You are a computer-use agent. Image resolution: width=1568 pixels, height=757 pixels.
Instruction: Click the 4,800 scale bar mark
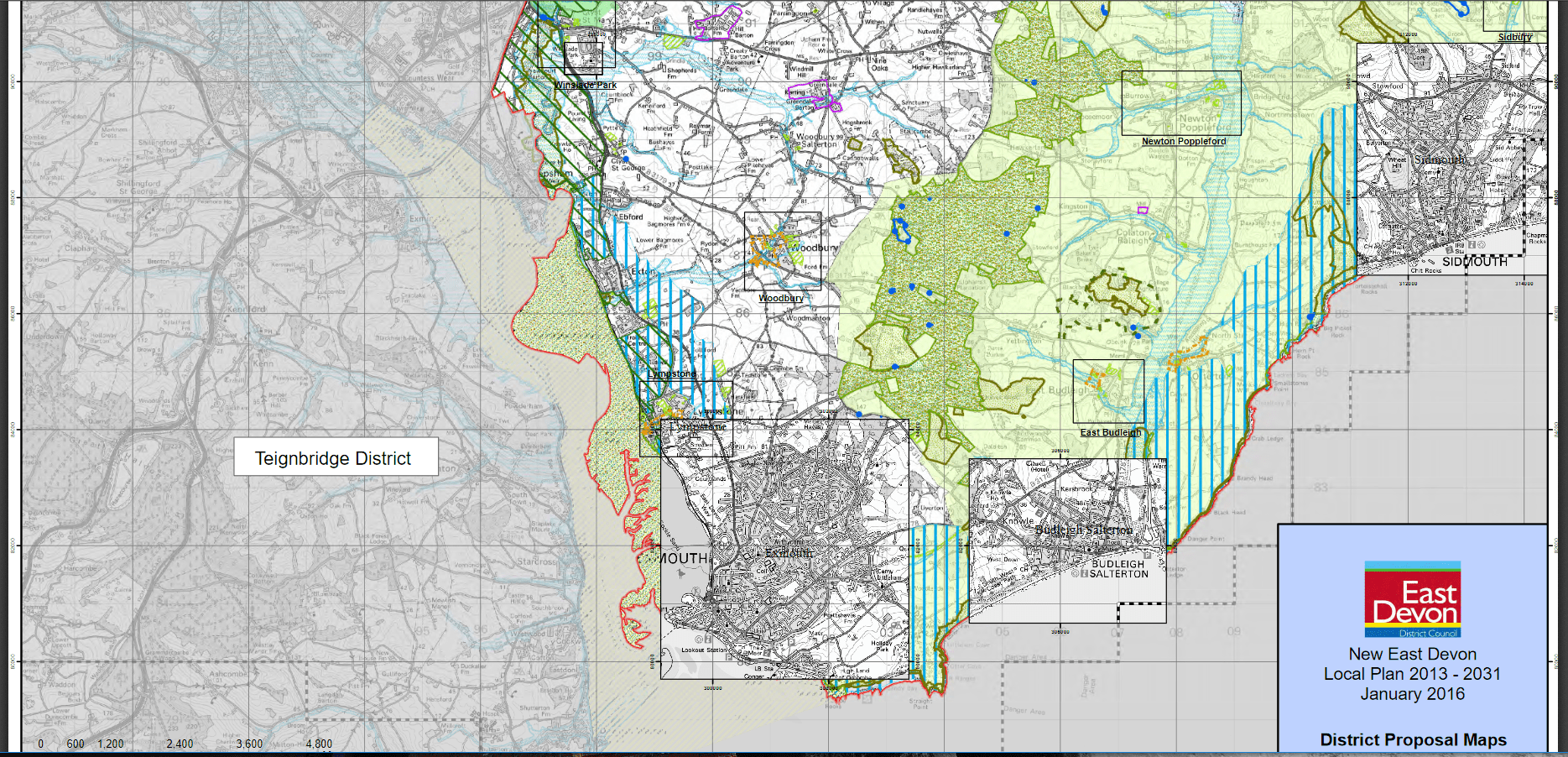(319, 744)
